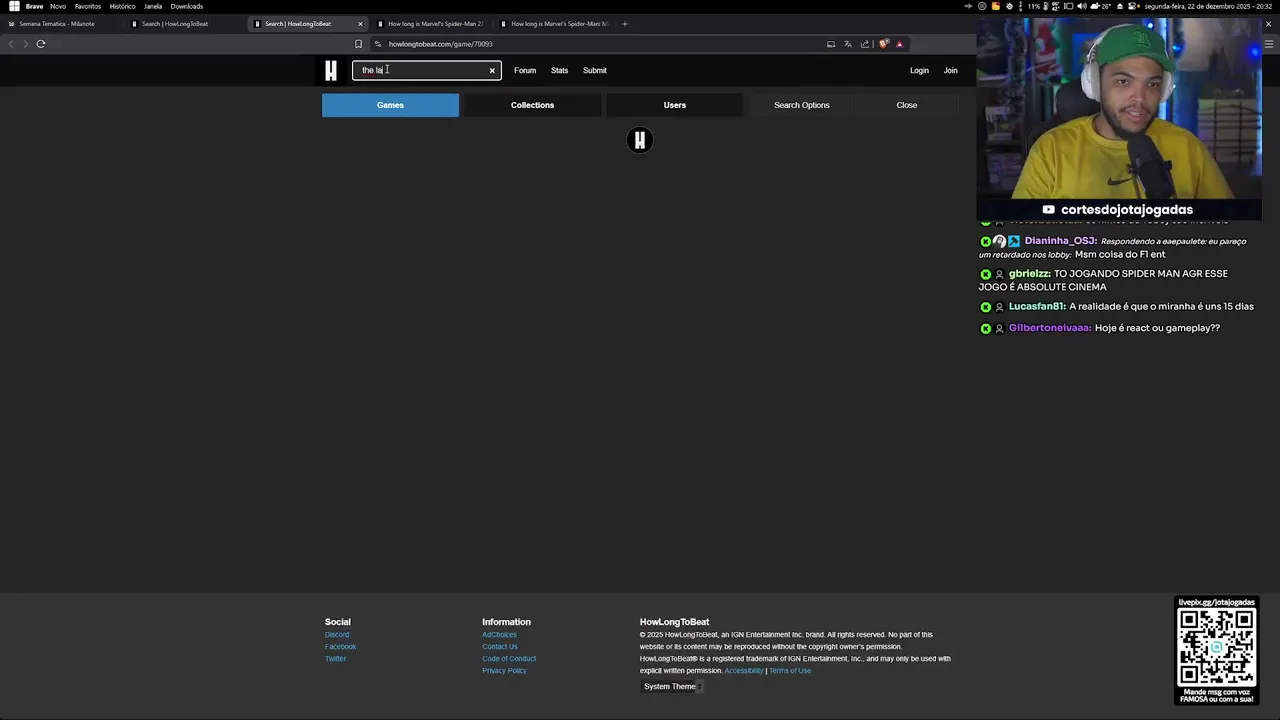Close the search overlay with Close button
This screenshot has width=1280, height=720.
tap(907, 105)
